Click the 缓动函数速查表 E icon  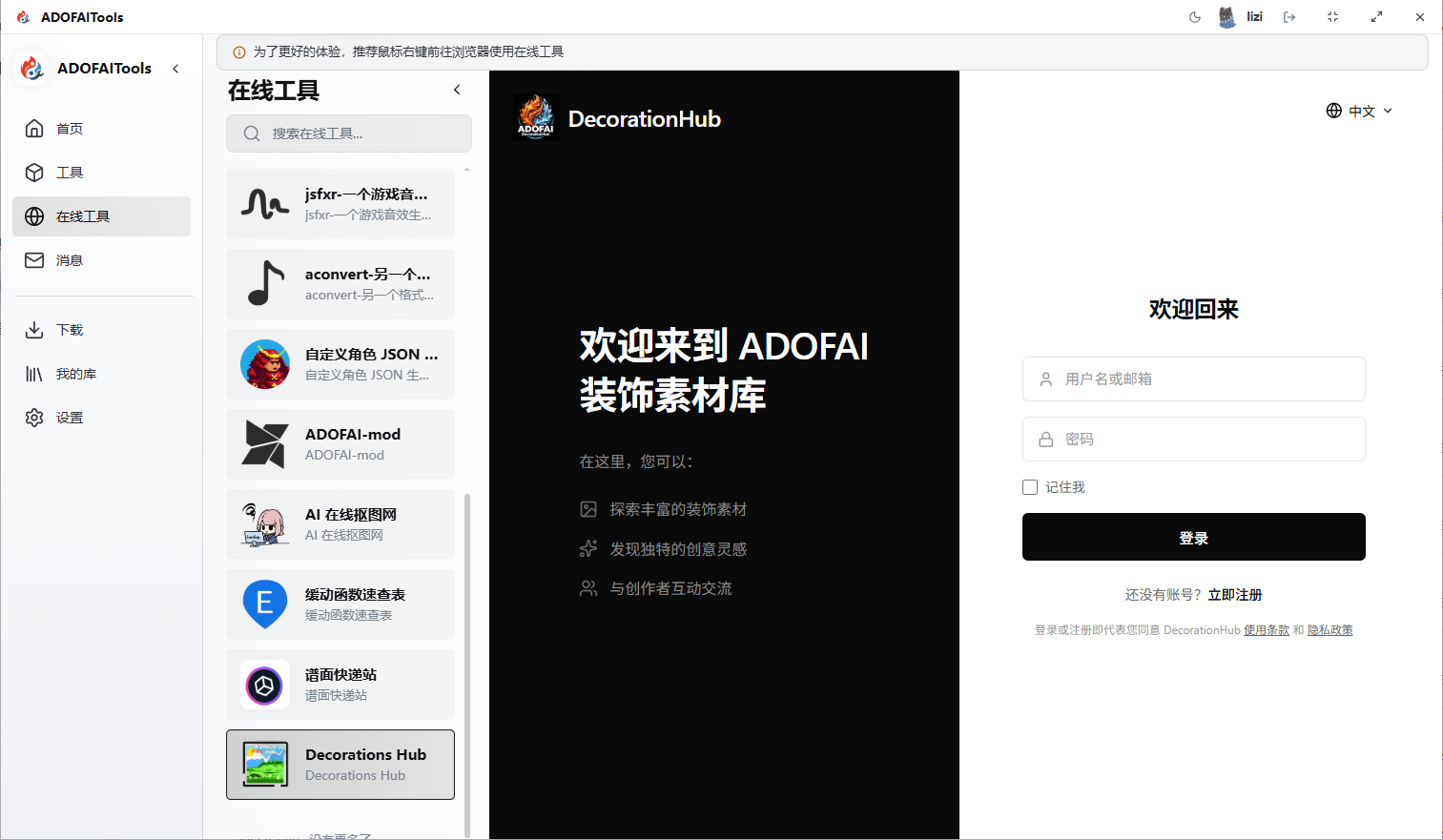(x=265, y=604)
